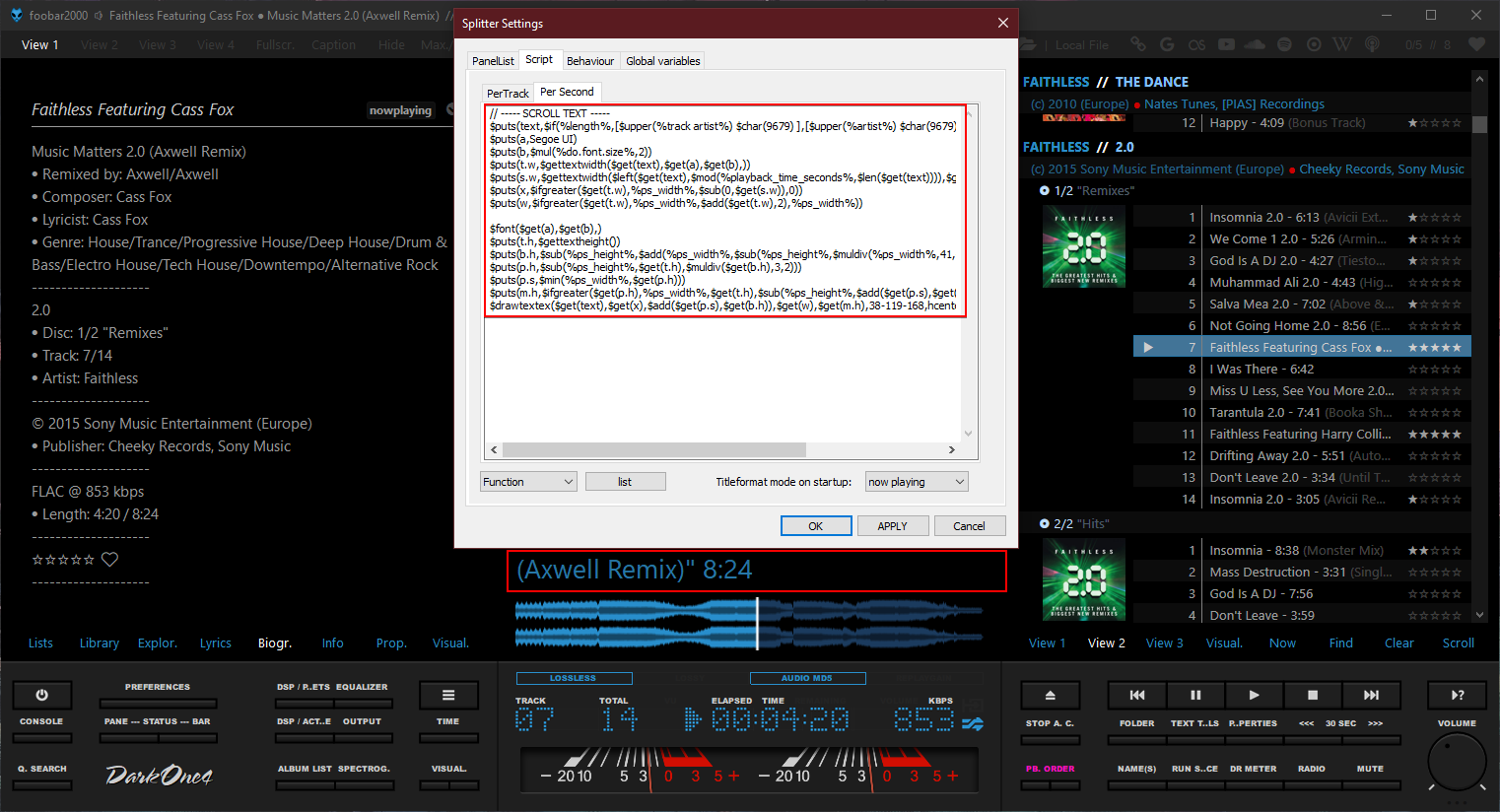Open the Function dropdown in Splitter Settings
Viewport: 1500px width, 812px height.
528,482
